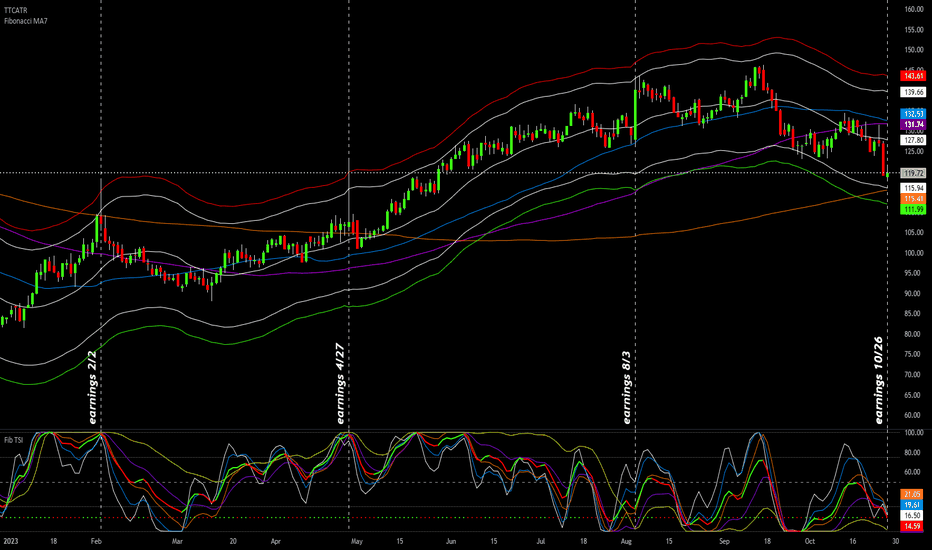This screenshot has height=550, width=932.
Task: Select the 'earnings 4/27' annotation text
Action: (x=340, y=384)
